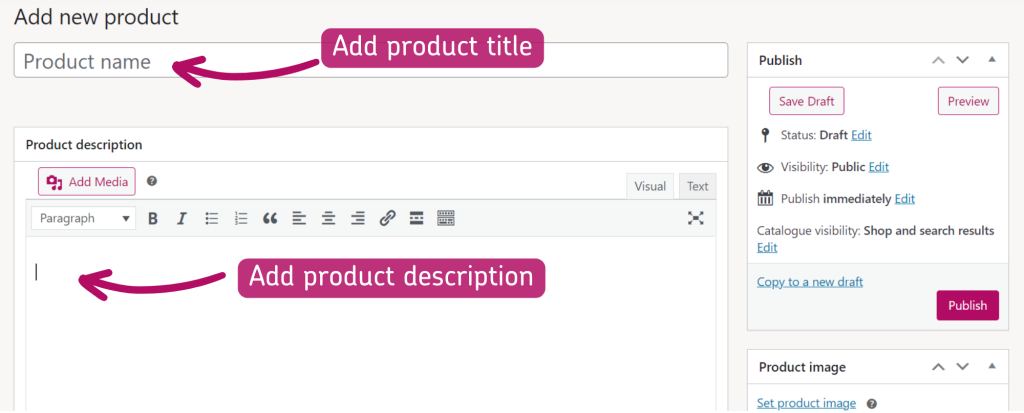Insert Read More tag
Viewport: 1024px width, 413px height.
[416, 218]
